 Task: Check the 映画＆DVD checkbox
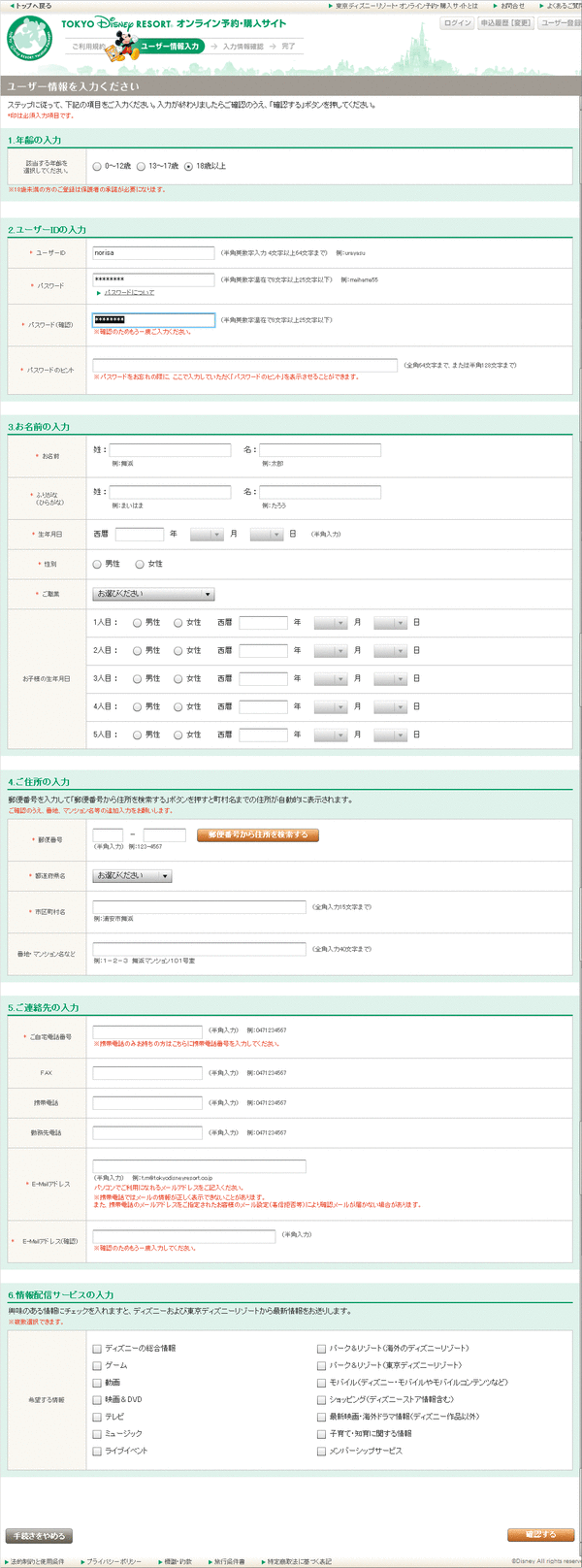(97, 1400)
